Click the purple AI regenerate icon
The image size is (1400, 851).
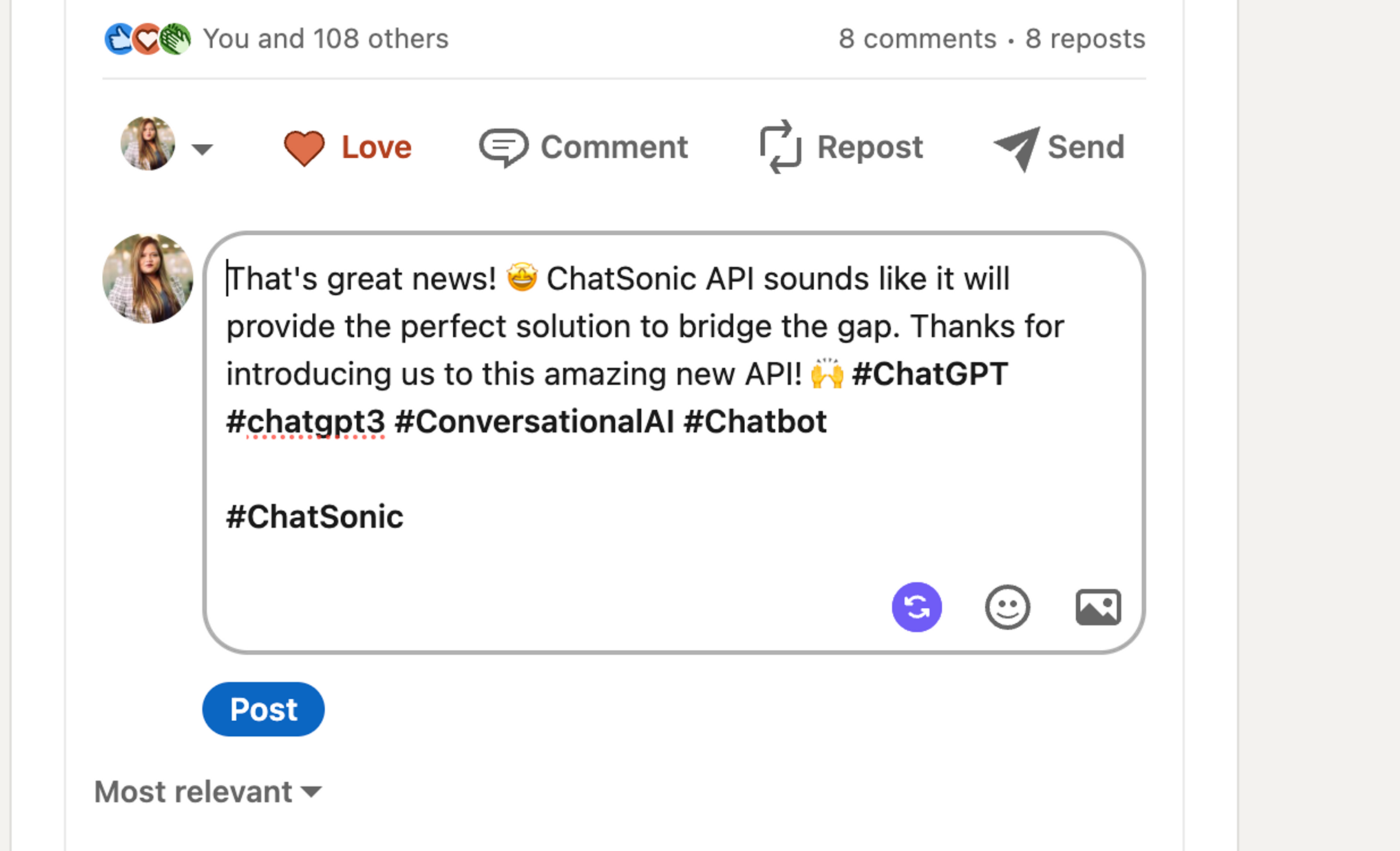point(917,607)
